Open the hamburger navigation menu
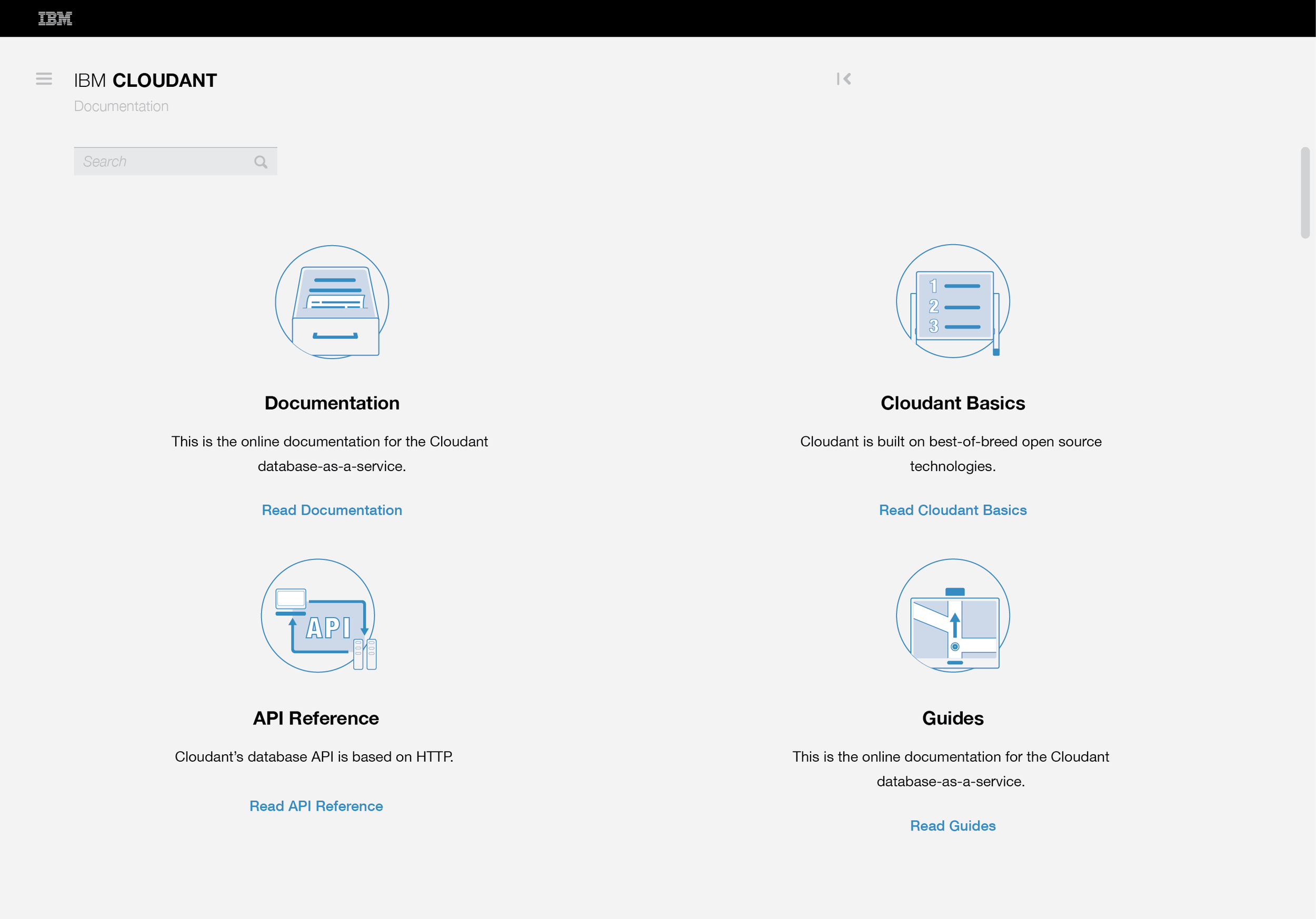The height and width of the screenshot is (919, 1316). click(x=44, y=78)
